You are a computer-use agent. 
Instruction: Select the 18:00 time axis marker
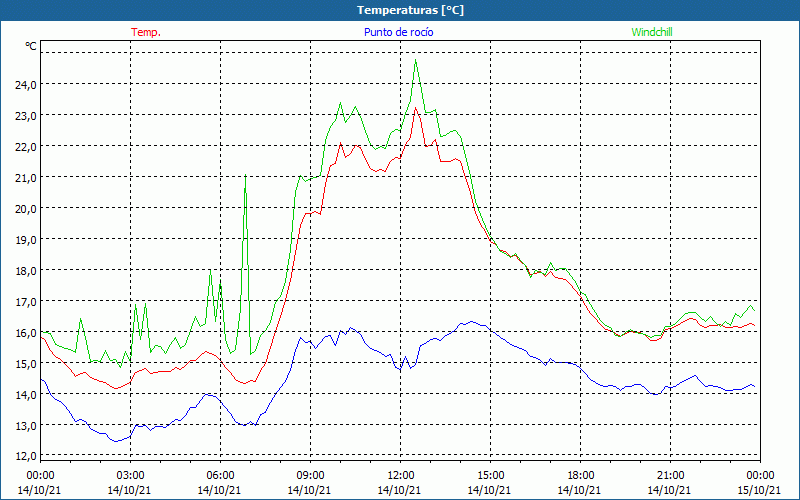pos(580,475)
